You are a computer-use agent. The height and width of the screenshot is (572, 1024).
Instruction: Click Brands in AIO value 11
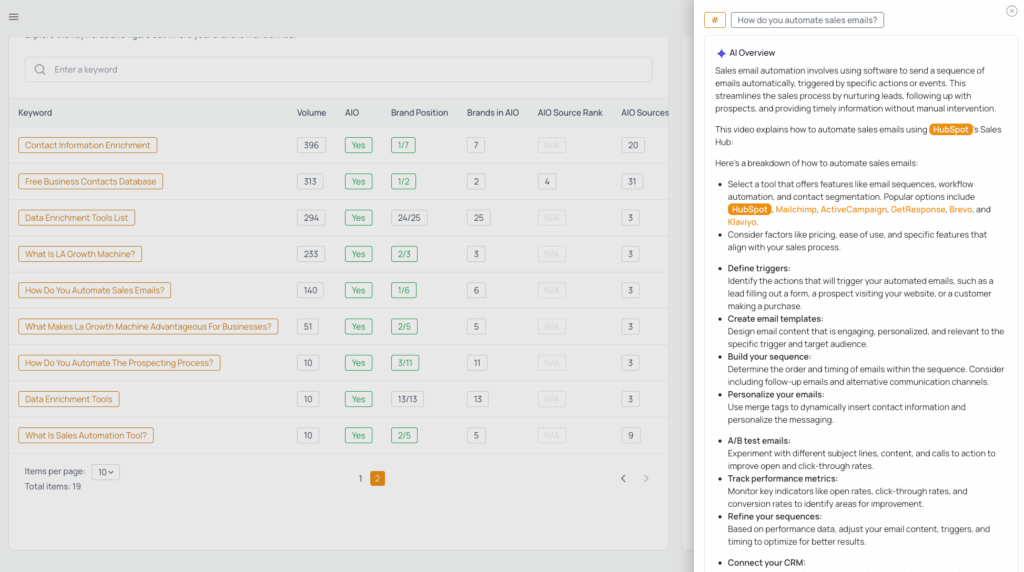click(x=477, y=363)
